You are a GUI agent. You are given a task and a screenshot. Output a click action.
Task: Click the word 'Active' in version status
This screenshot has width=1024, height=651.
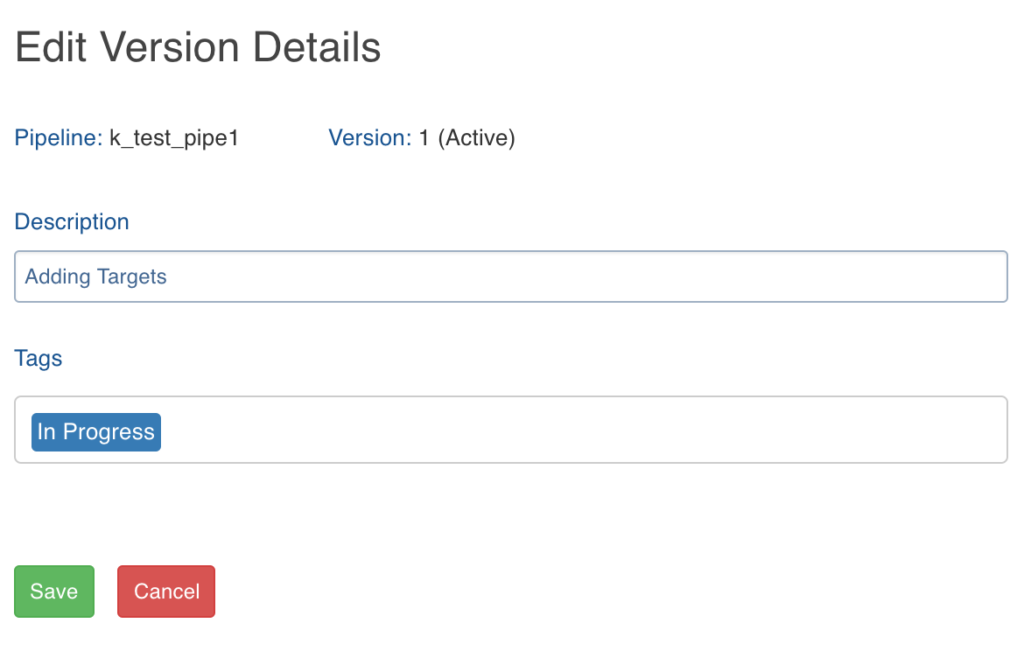477,139
